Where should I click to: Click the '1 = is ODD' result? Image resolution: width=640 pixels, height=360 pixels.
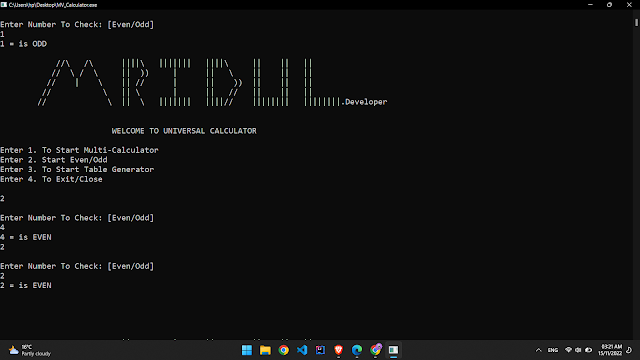pyautogui.click(x=23, y=44)
